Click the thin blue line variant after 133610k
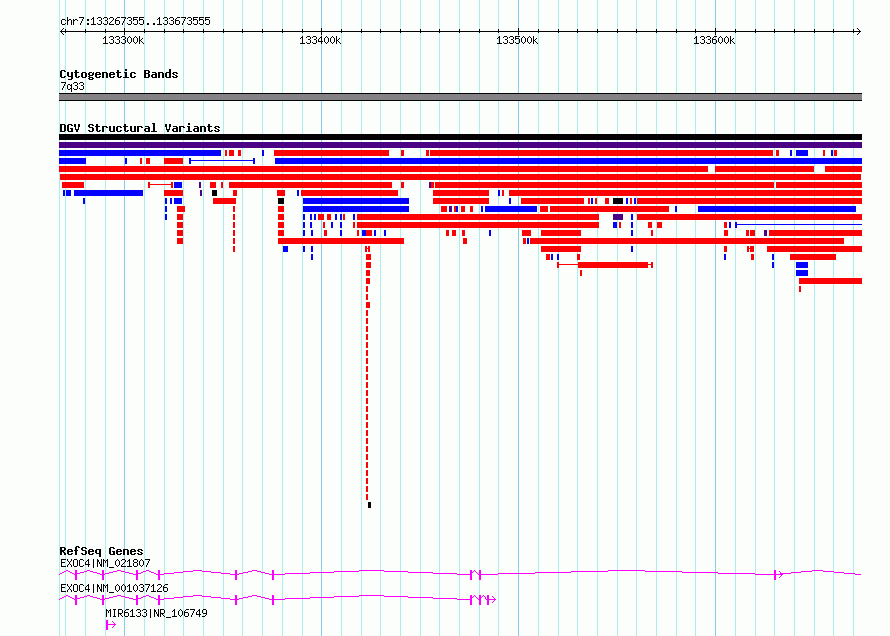Screen dimensions: 890x636 [x=799, y=225]
